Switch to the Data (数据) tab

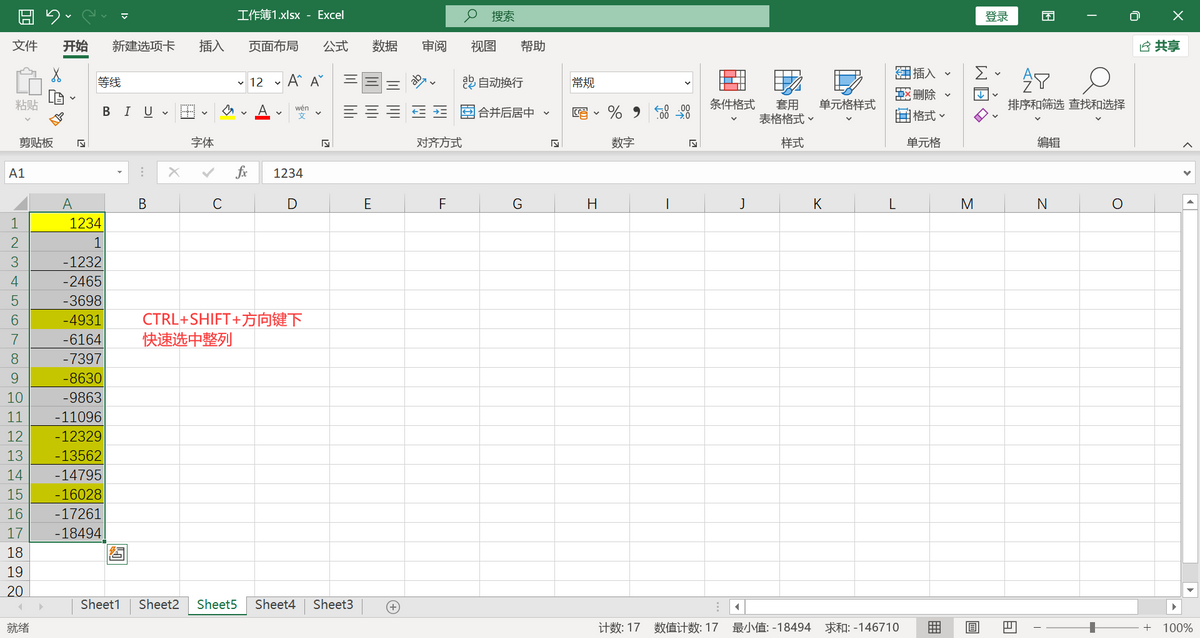385,46
